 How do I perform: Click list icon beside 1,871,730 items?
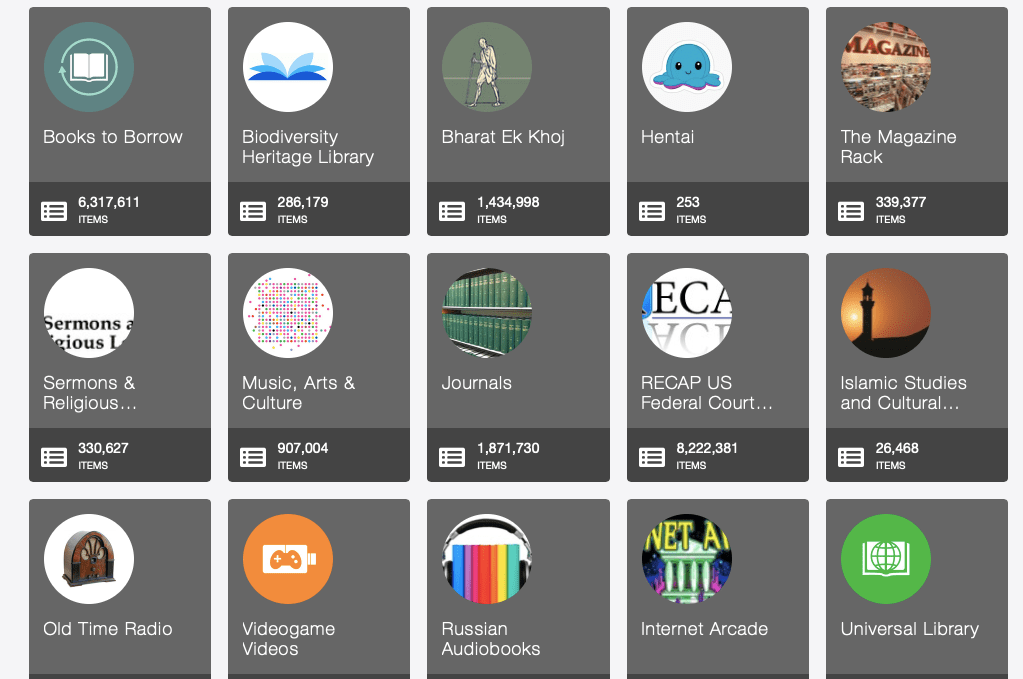(x=452, y=457)
